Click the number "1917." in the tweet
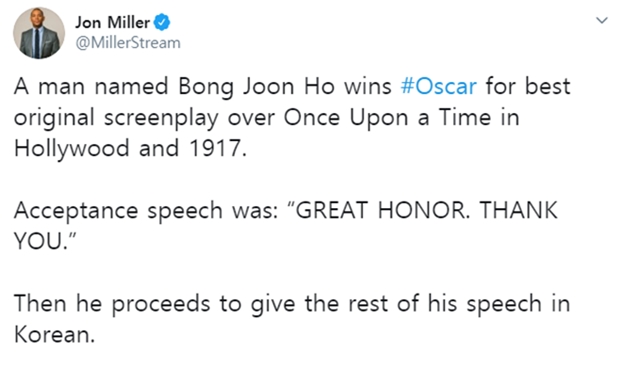 [x=218, y=149]
